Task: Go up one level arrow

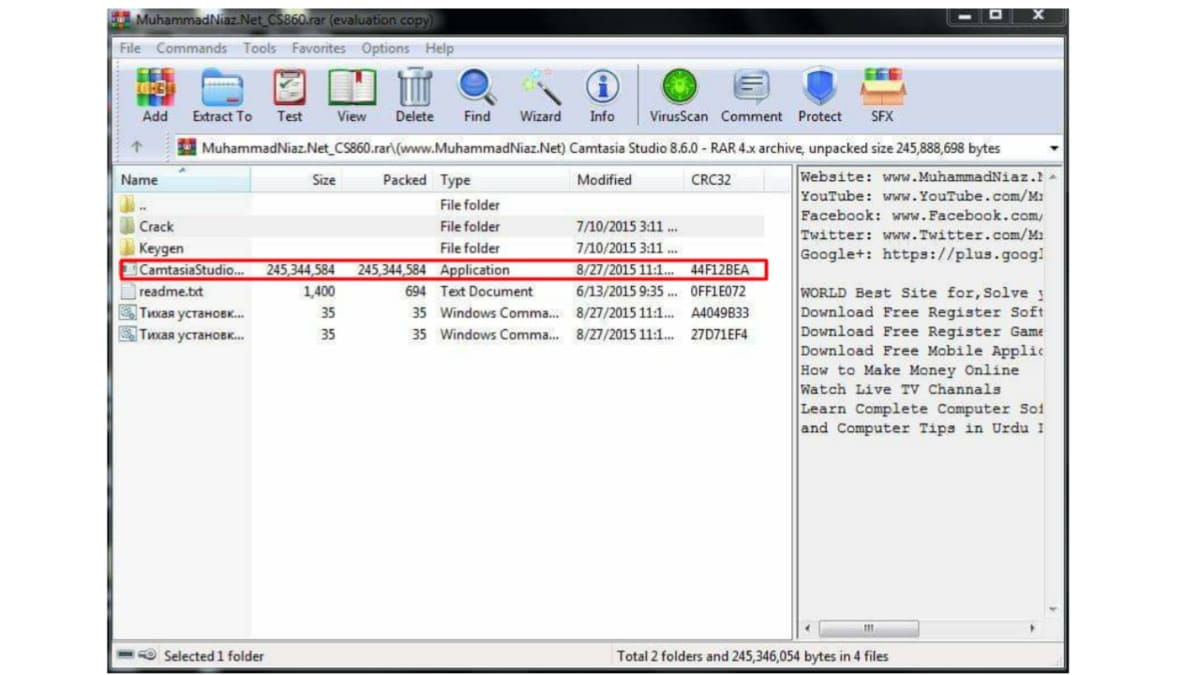Action: tap(137, 148)
